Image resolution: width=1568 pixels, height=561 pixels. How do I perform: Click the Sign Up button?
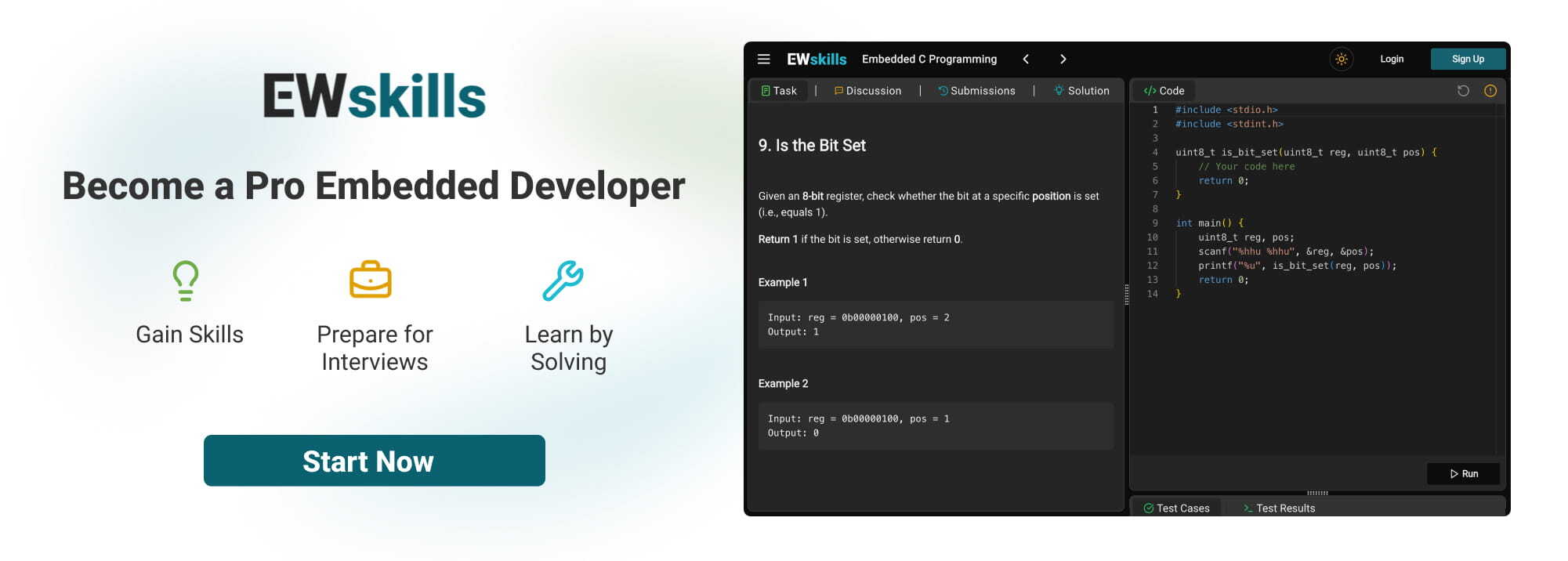[1468, 59]
